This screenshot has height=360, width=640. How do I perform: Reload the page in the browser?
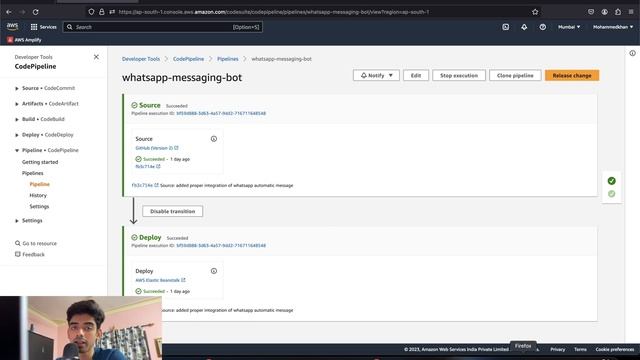click(36, 12)
